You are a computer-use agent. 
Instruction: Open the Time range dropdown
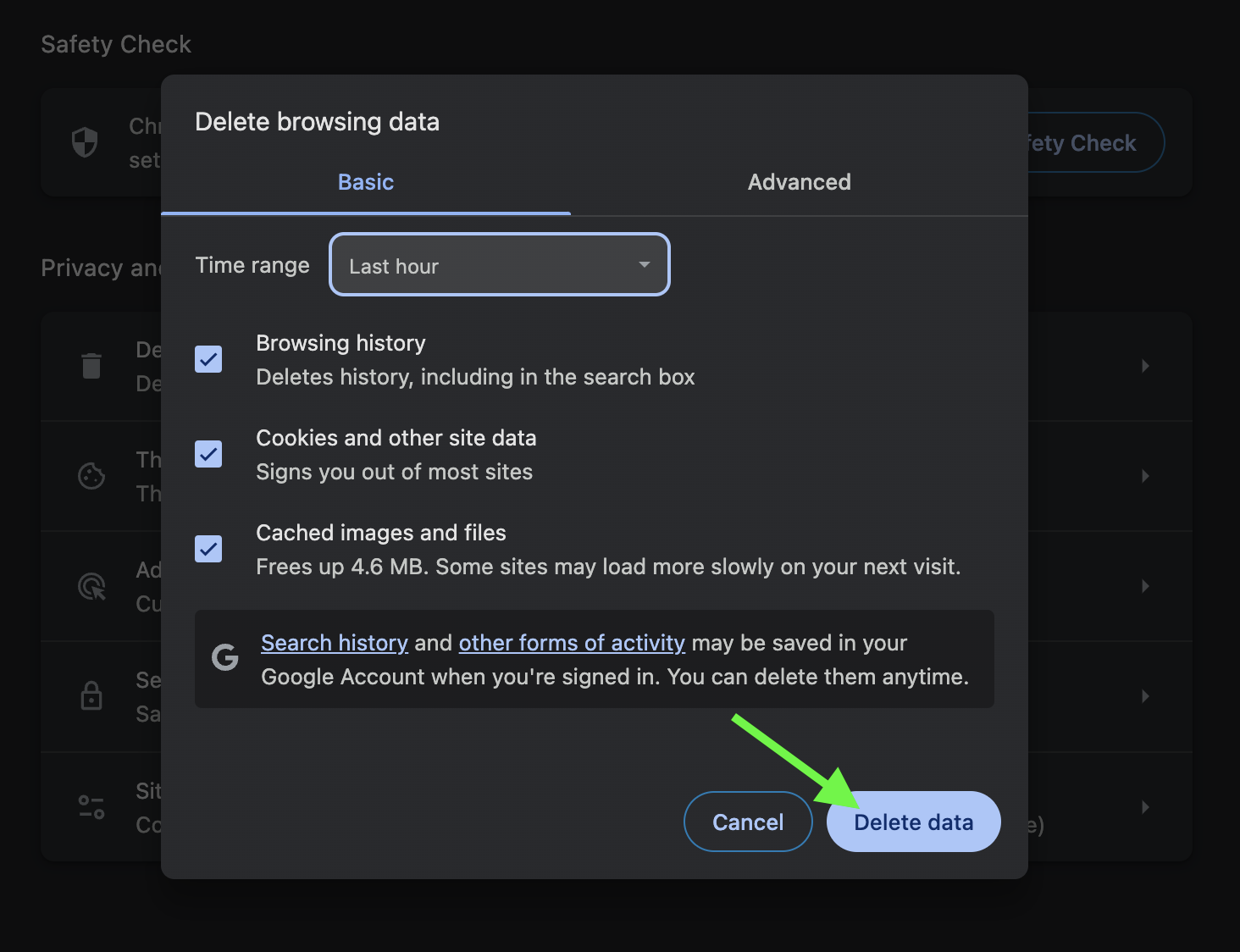pos(500,265)
